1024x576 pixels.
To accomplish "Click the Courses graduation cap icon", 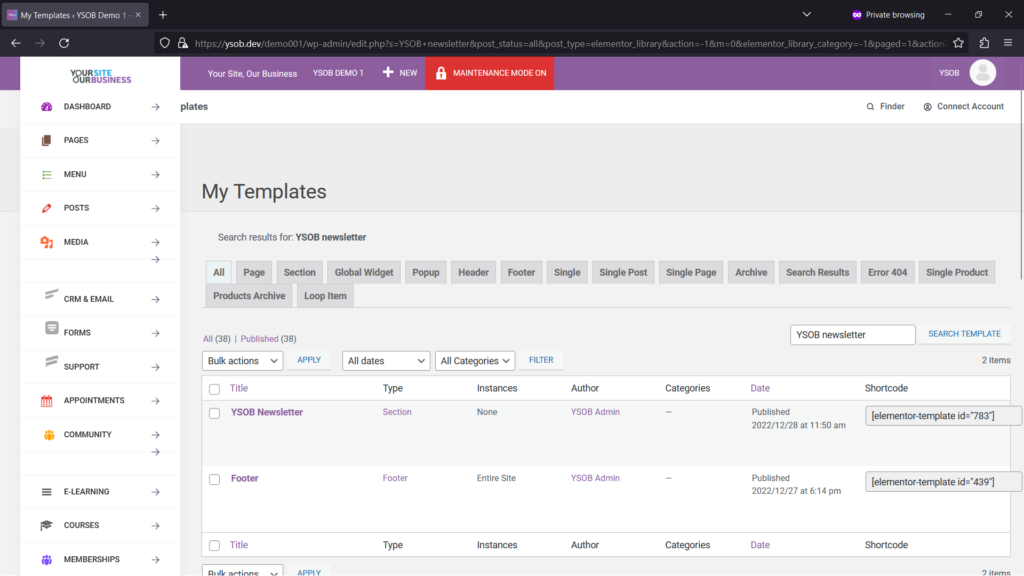I will click(46, 525).
